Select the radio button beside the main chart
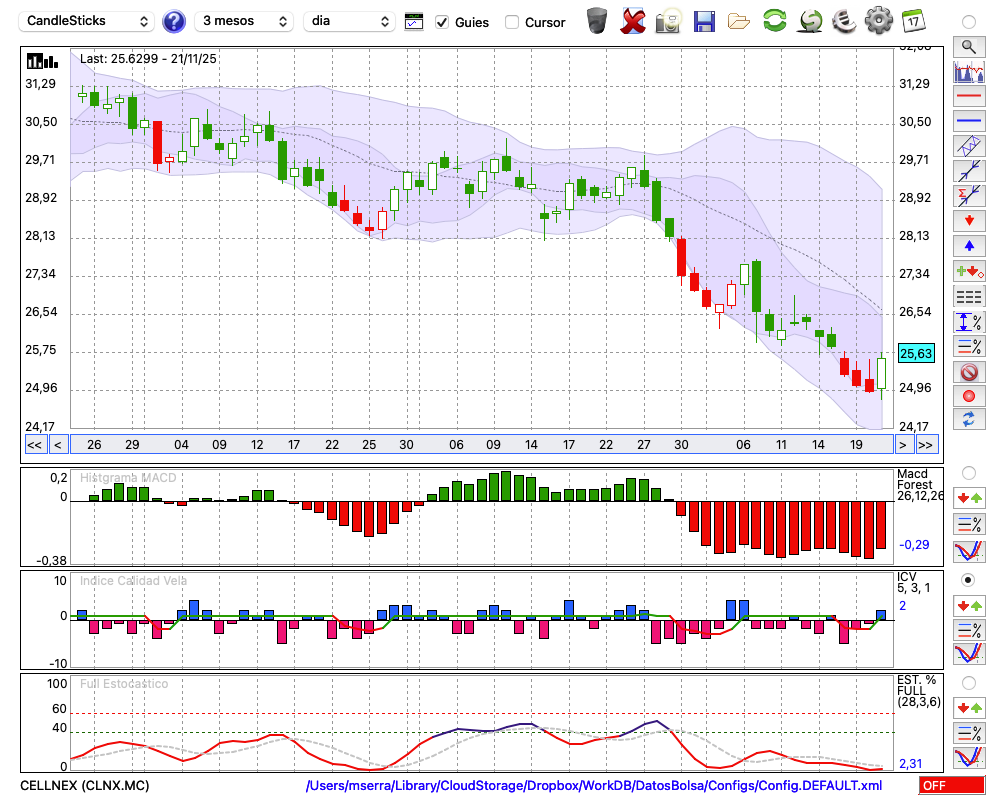This screenshot has height=800, width=1000. click(969, 22)
